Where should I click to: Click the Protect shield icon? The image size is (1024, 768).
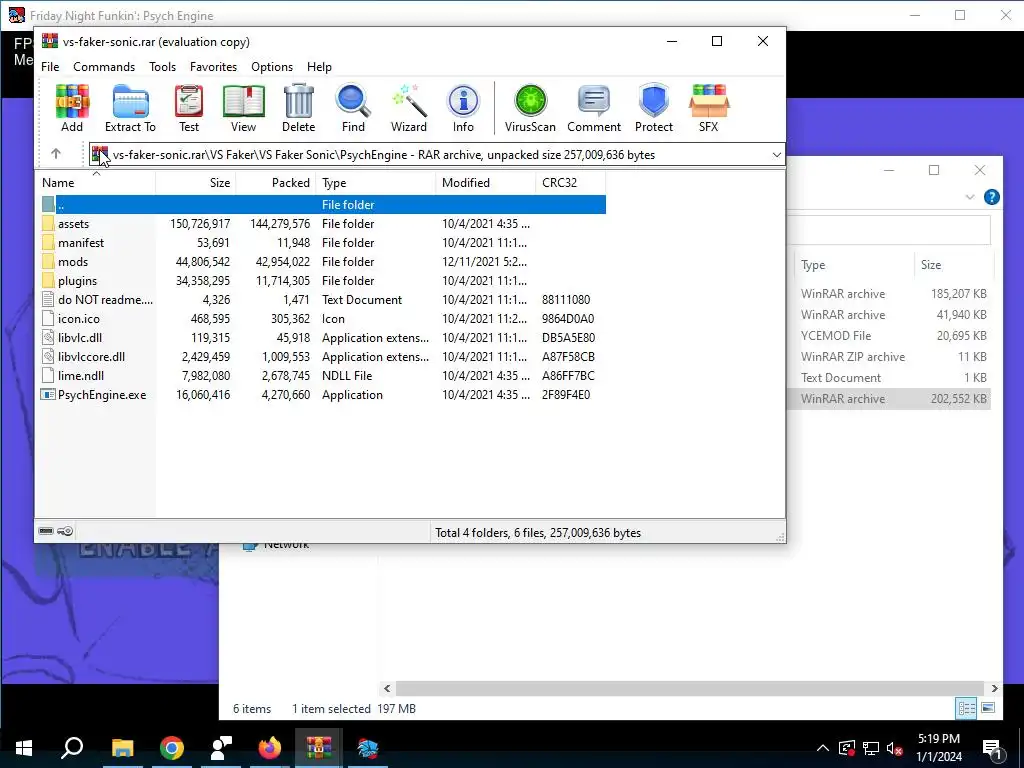coord(654,108)
